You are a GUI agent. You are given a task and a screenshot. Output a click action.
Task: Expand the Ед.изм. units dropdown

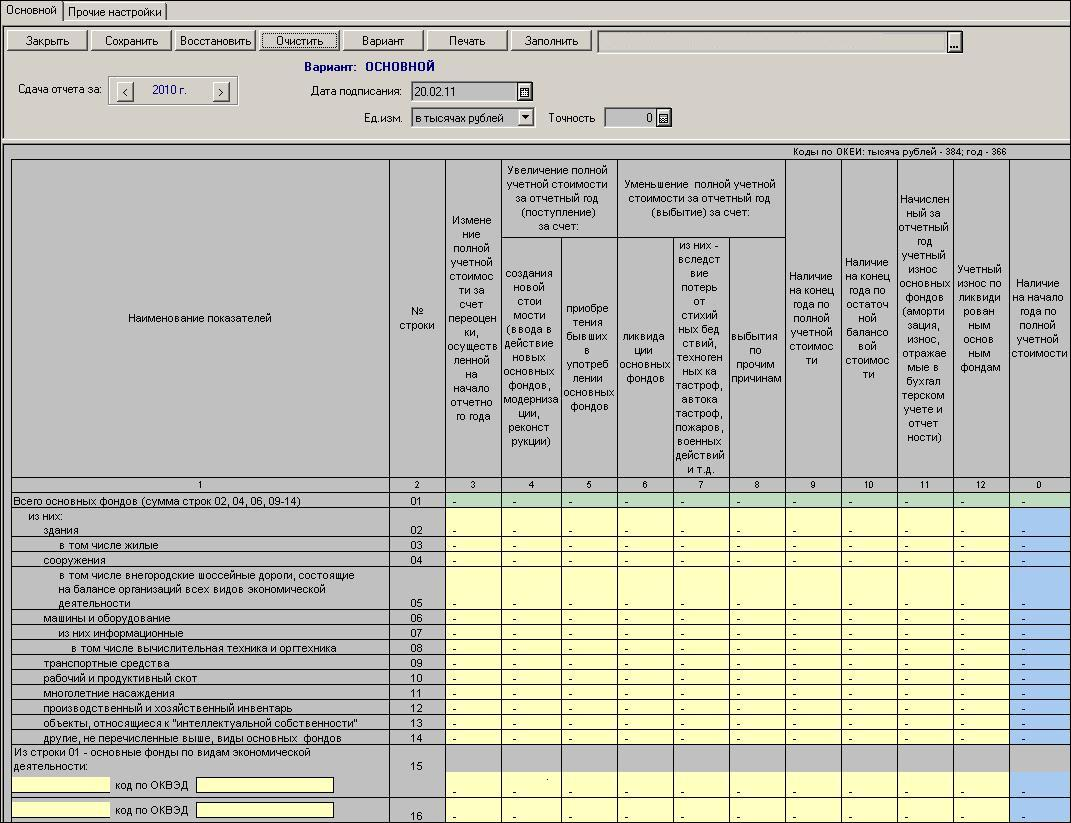525,117
